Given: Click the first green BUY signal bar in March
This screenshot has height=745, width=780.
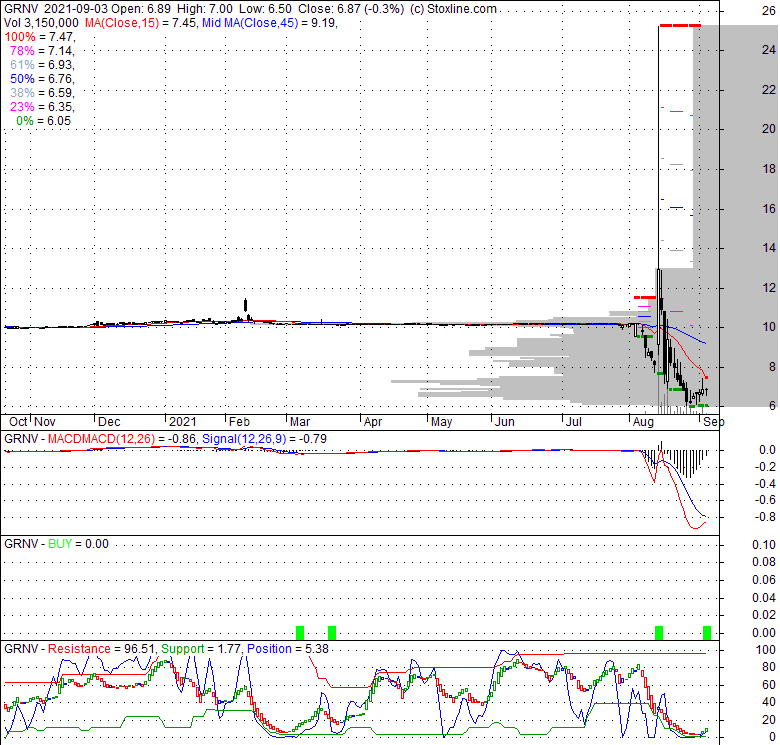Looking at the screenshot, I should click(x=300, y=633).
